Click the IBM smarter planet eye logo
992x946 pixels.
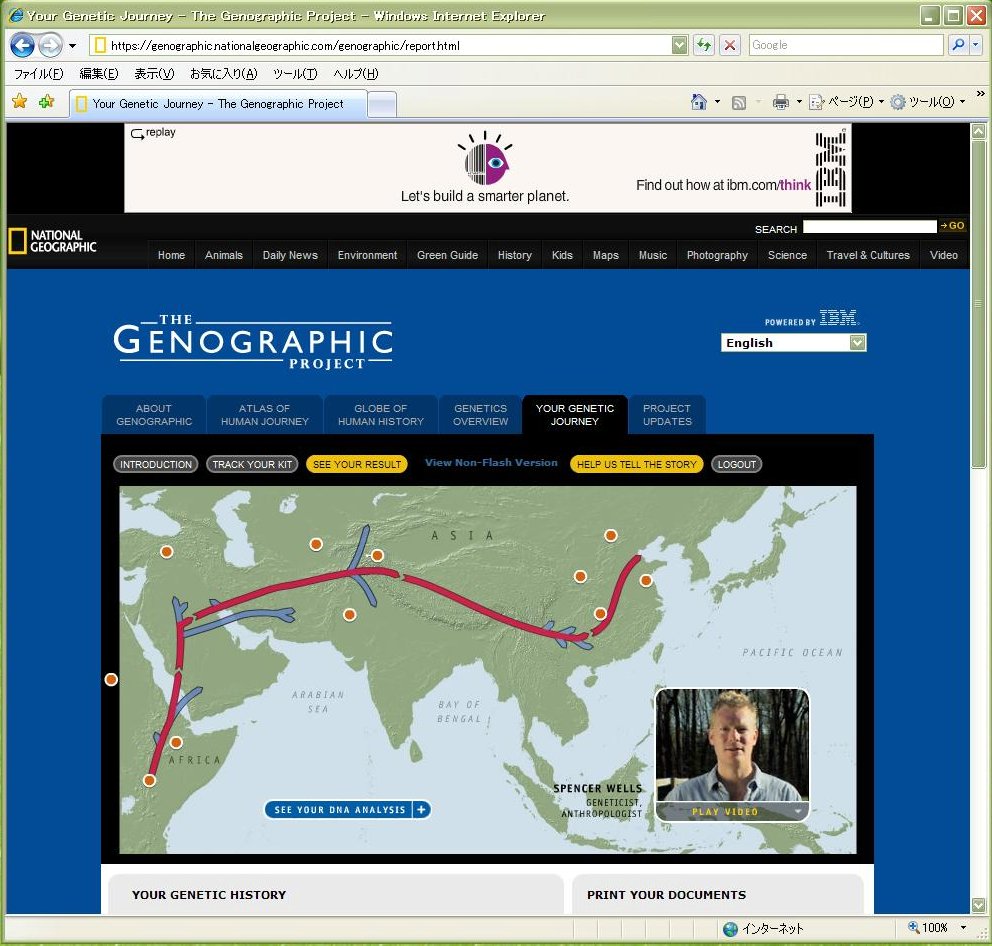click(x=486, y=159)
